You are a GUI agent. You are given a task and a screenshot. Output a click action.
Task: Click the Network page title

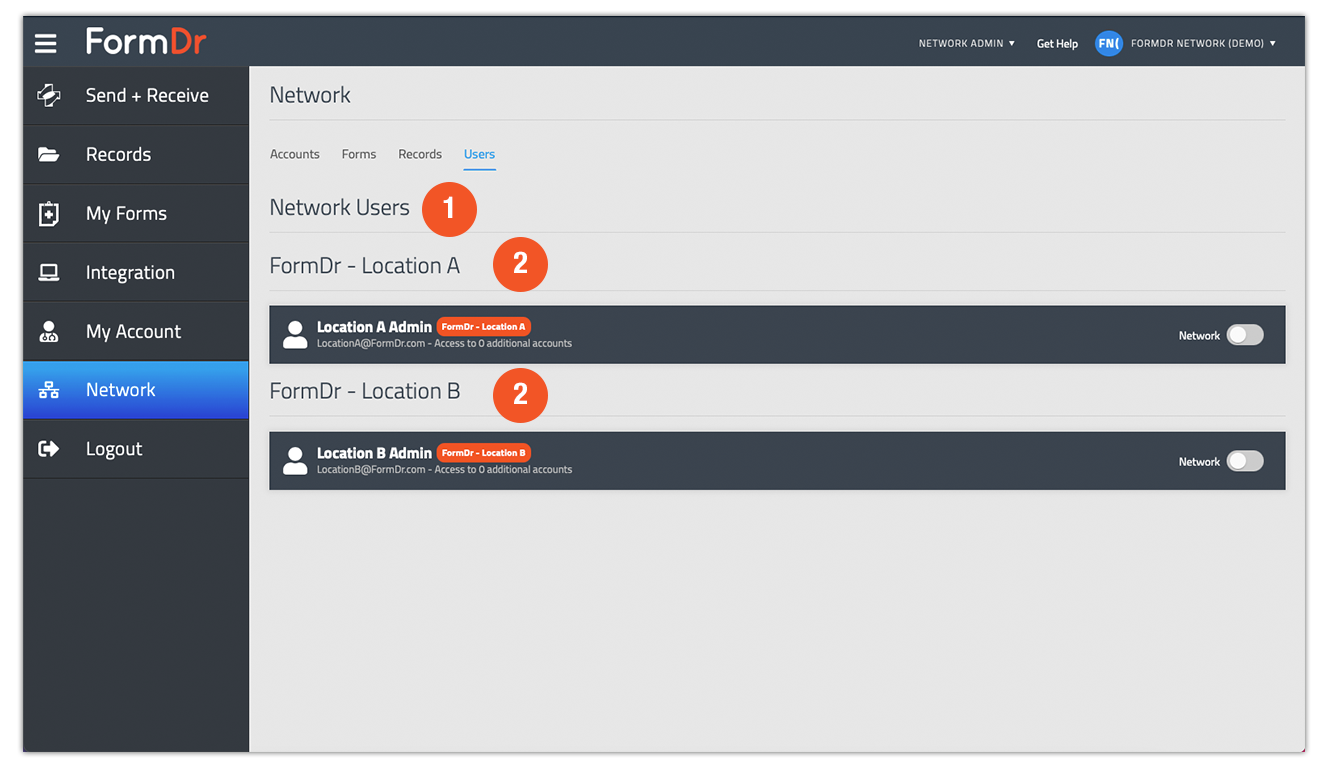click(x=310, y=95)
